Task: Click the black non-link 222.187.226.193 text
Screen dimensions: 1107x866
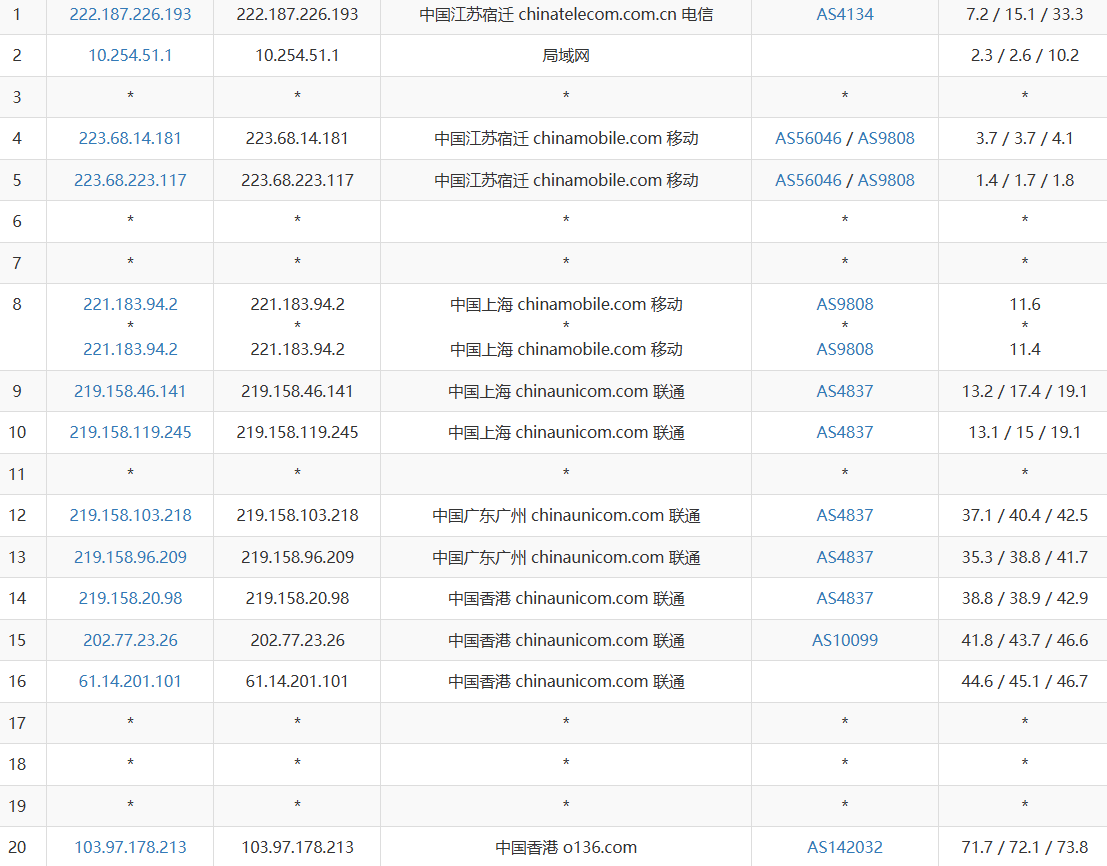Action: (x=297, y=14)
